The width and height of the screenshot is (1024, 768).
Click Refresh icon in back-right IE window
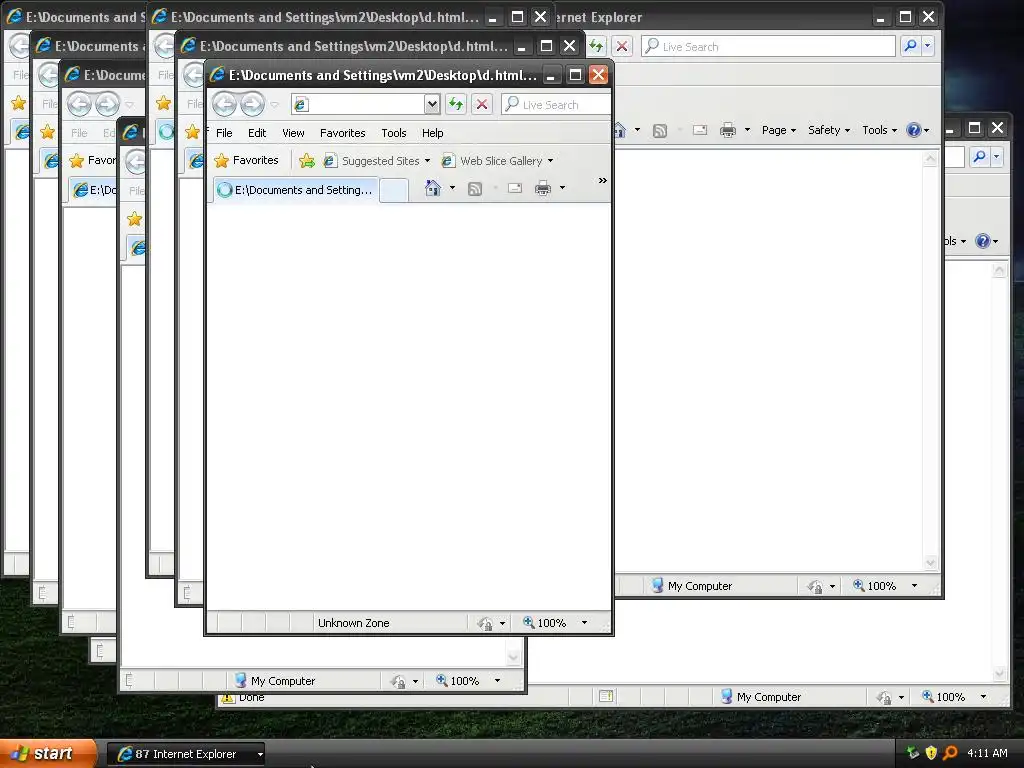click(x=596, y=46)
